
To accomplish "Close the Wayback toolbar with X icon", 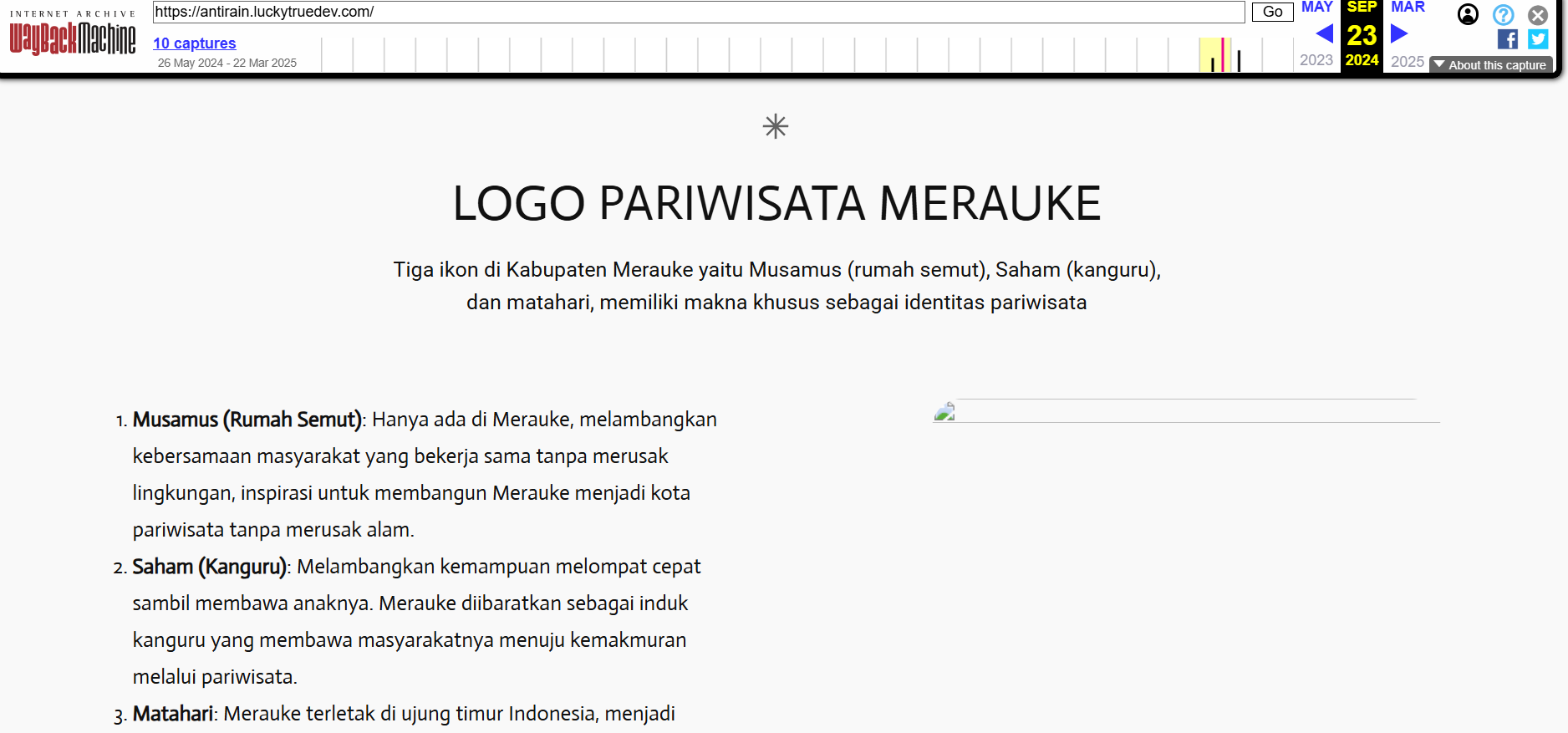I will (x=1538, y=15).
